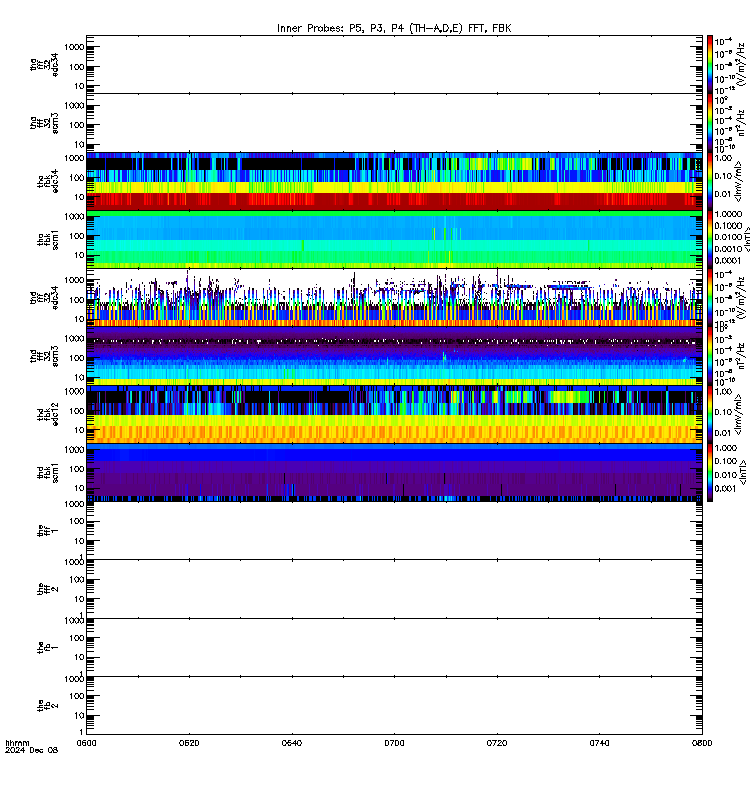Click the 1000 y-axis tick of tha fbk edc34
The image size is (750, 800).
pyautogui.click(x=74, y=158)
